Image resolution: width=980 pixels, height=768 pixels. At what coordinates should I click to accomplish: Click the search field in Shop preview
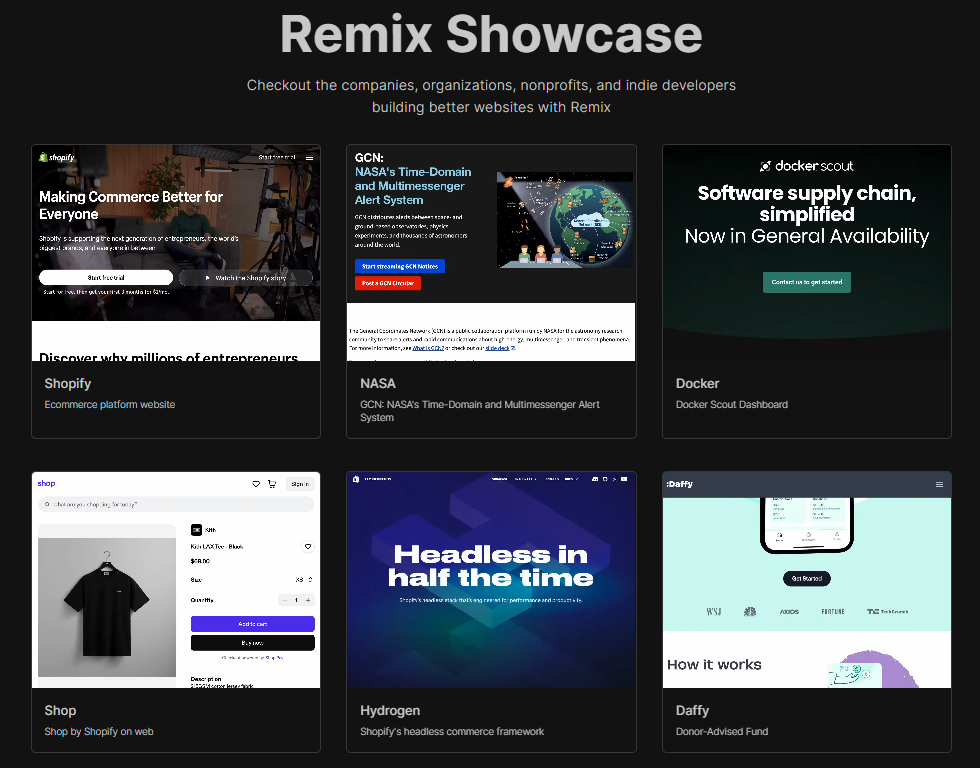click(x=176, y=504)
